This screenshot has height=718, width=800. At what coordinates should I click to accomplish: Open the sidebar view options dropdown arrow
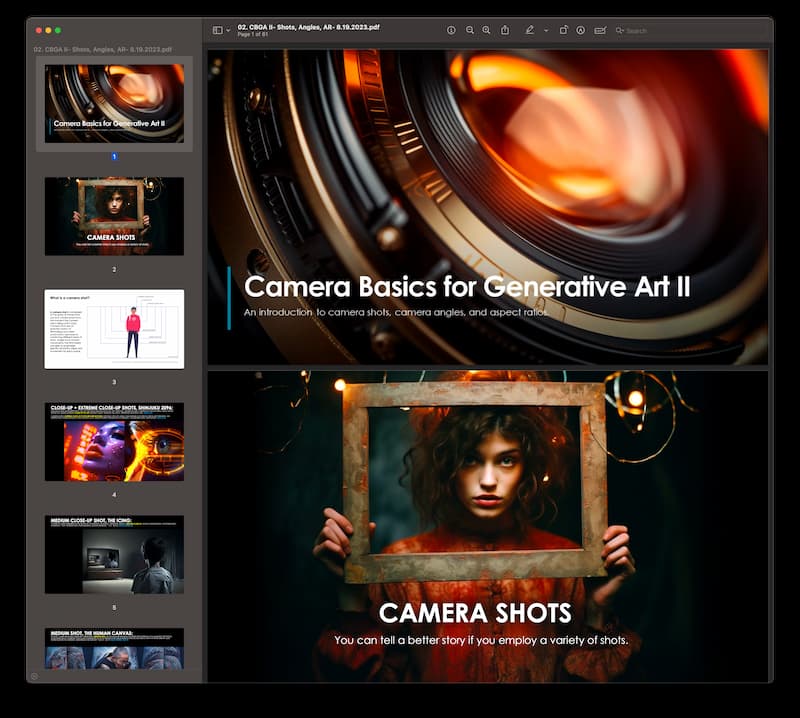click(x=228, y=30)
